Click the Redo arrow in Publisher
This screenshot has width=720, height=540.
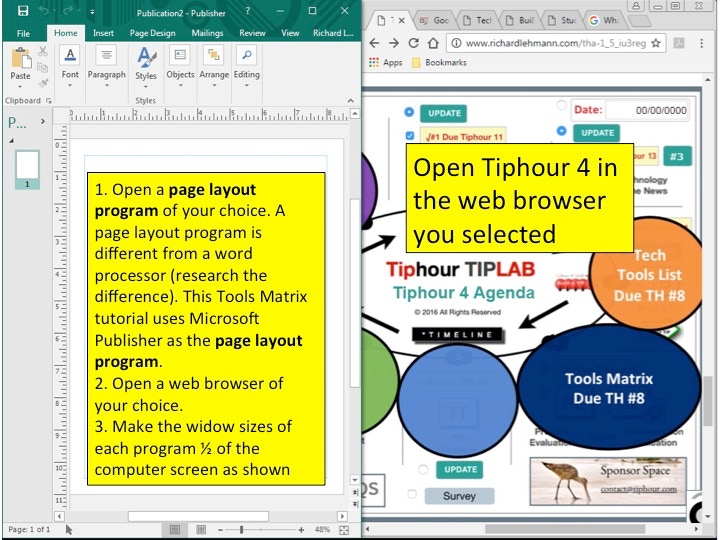click(x=70, y=11)
